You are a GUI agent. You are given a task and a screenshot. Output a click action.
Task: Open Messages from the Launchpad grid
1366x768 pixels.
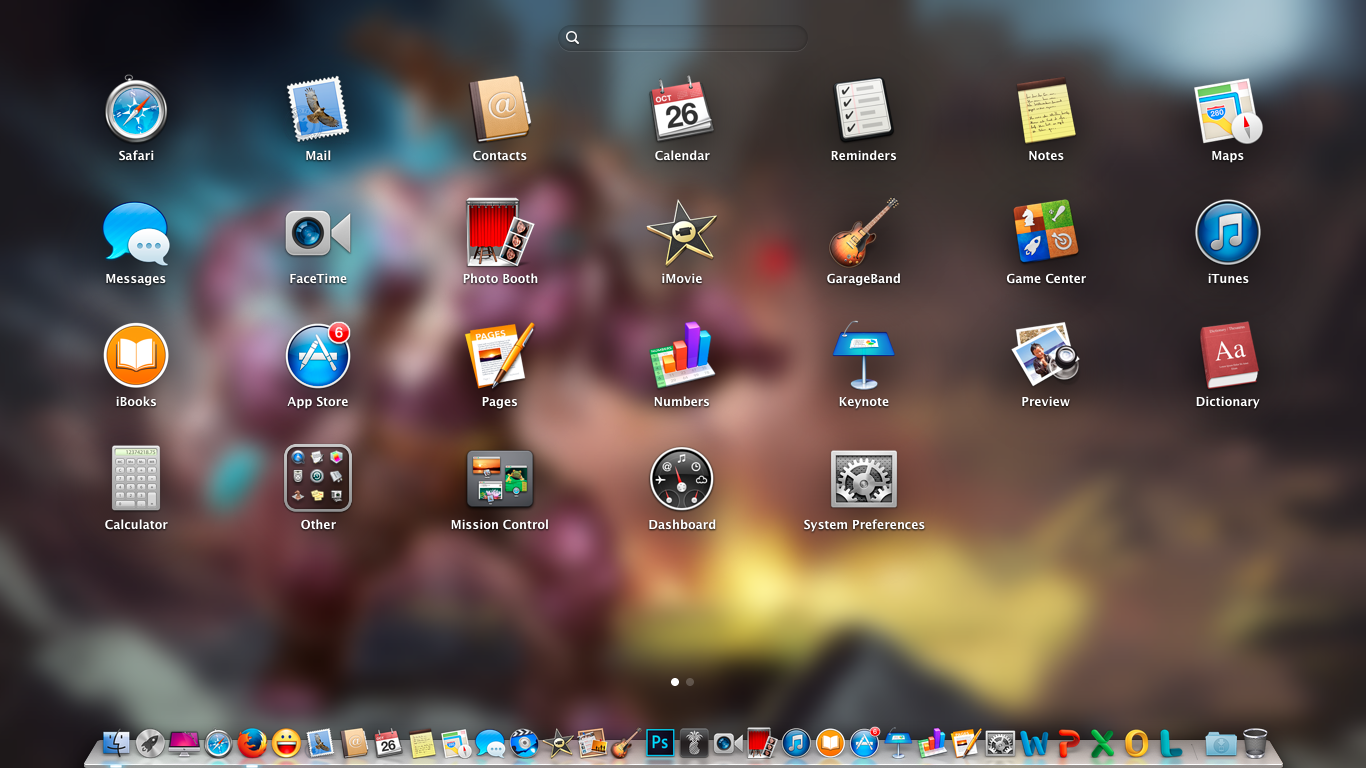click(x=136, y=233)
